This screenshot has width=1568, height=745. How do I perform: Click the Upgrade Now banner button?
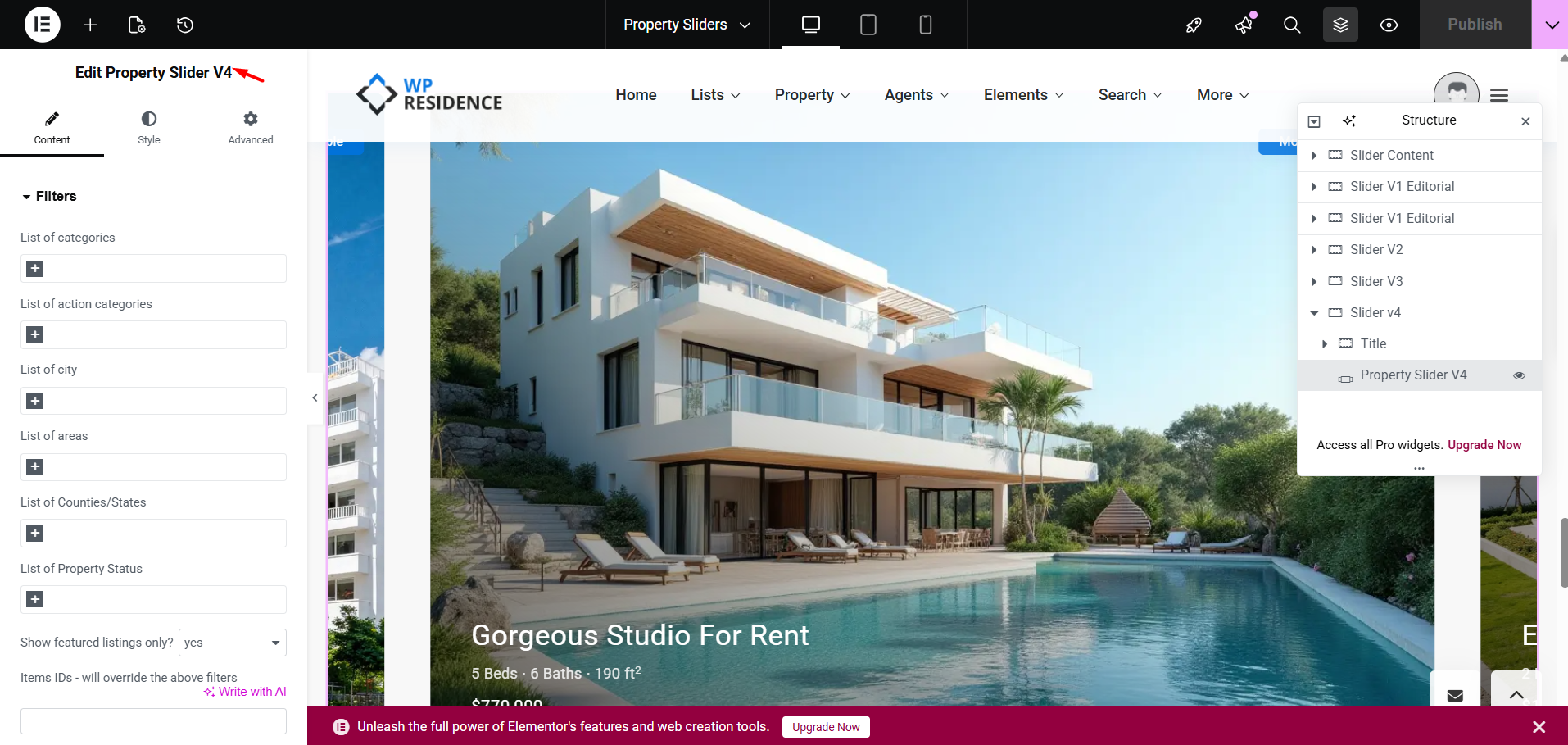[x=826, y=727]
